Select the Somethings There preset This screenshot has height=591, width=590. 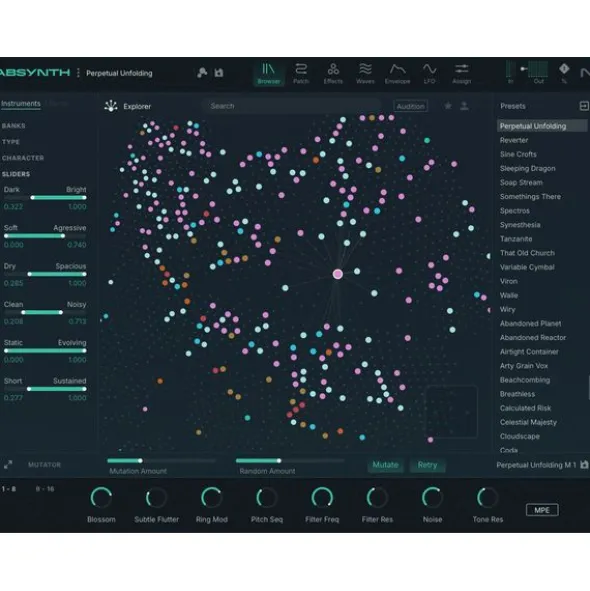tap(530, 197)
